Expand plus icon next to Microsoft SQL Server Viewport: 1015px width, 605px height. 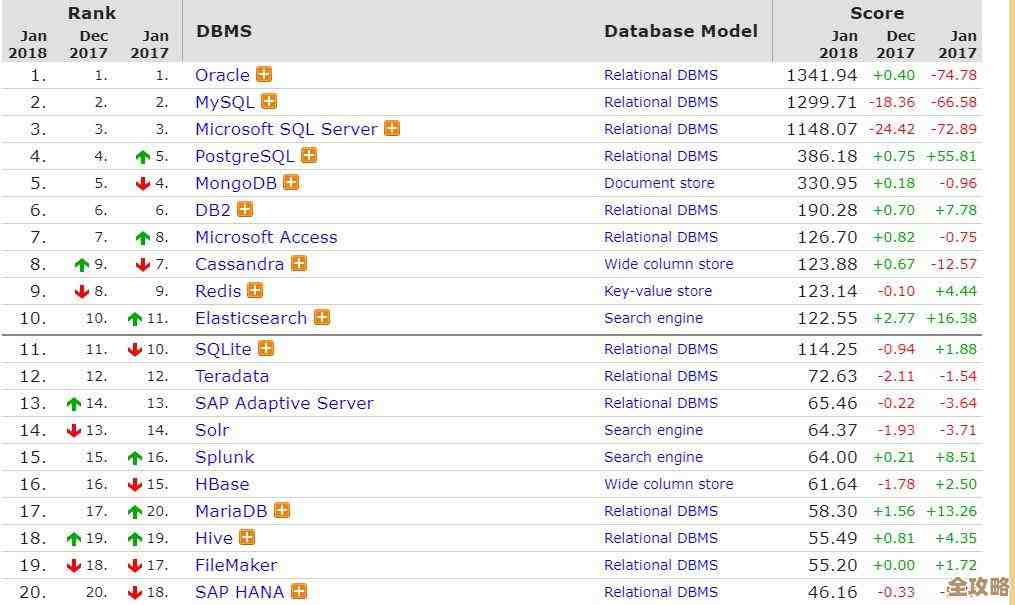[392, 129]
